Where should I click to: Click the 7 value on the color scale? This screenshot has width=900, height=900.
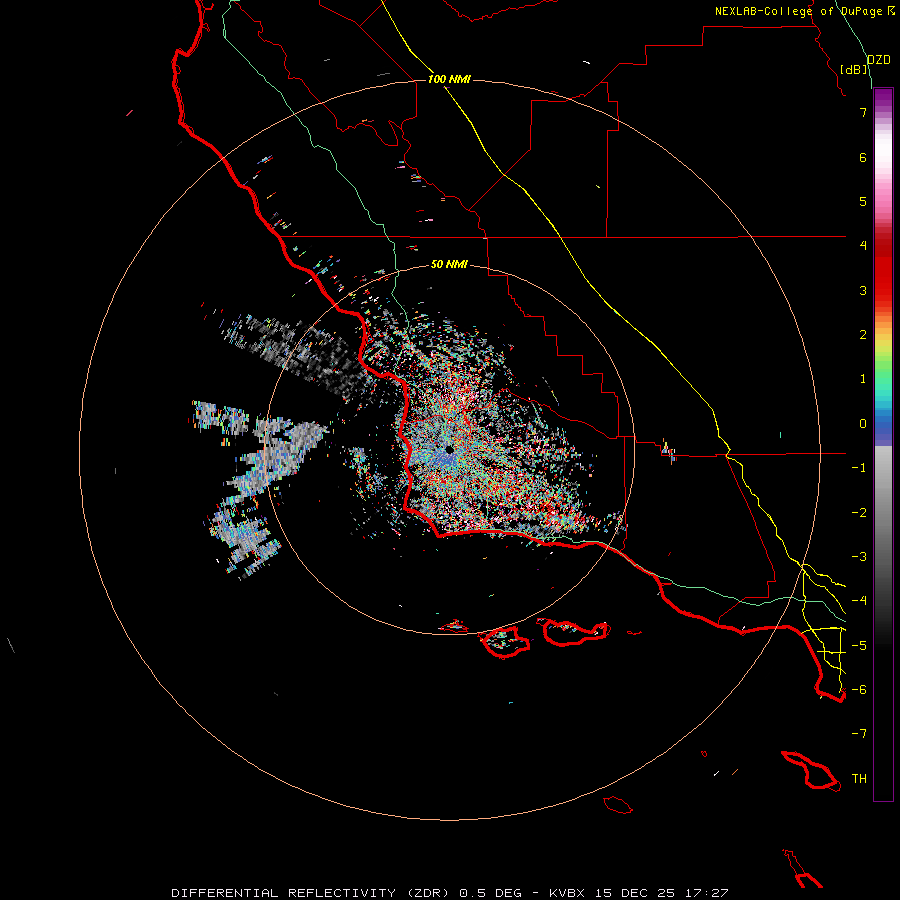[x=863, y=112]
